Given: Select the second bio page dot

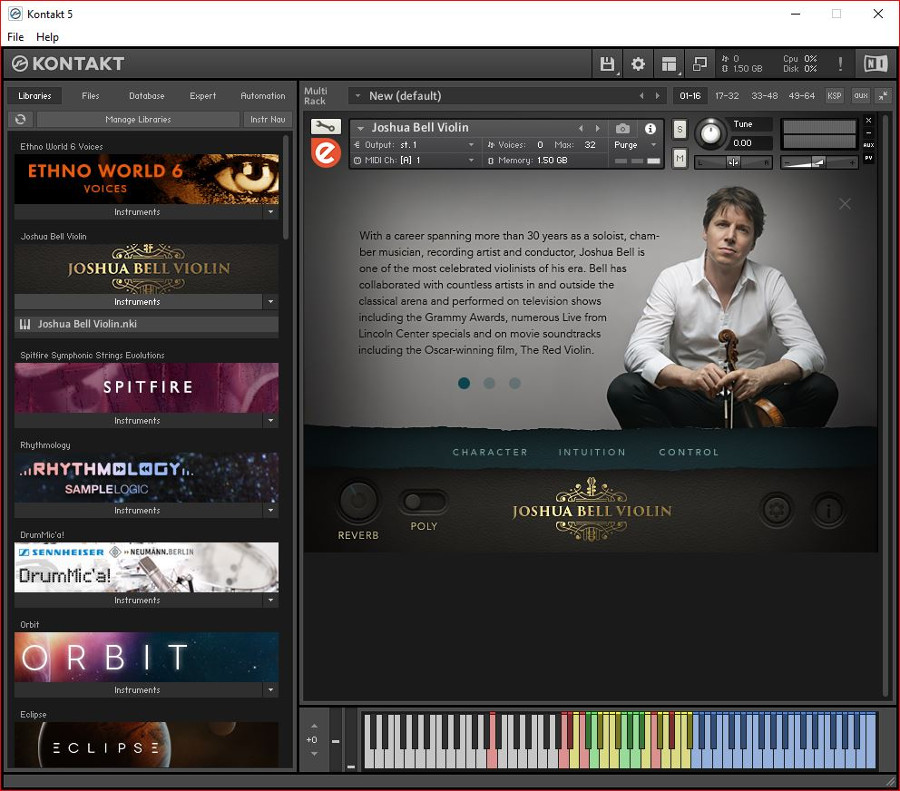Looking at the screenshot, I should click(489, 383).
